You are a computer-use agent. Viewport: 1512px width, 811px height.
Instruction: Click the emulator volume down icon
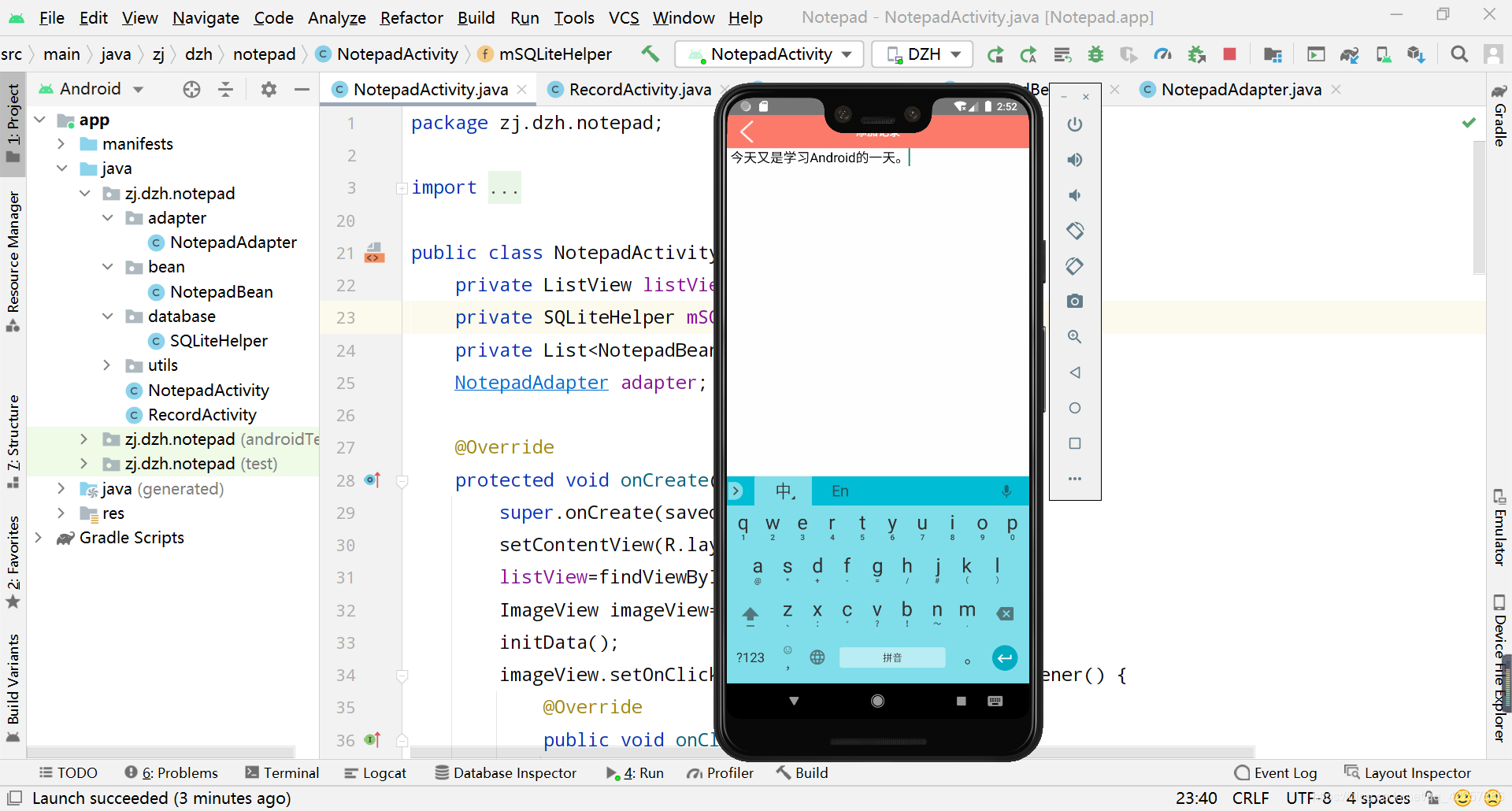click(1075, 195)
